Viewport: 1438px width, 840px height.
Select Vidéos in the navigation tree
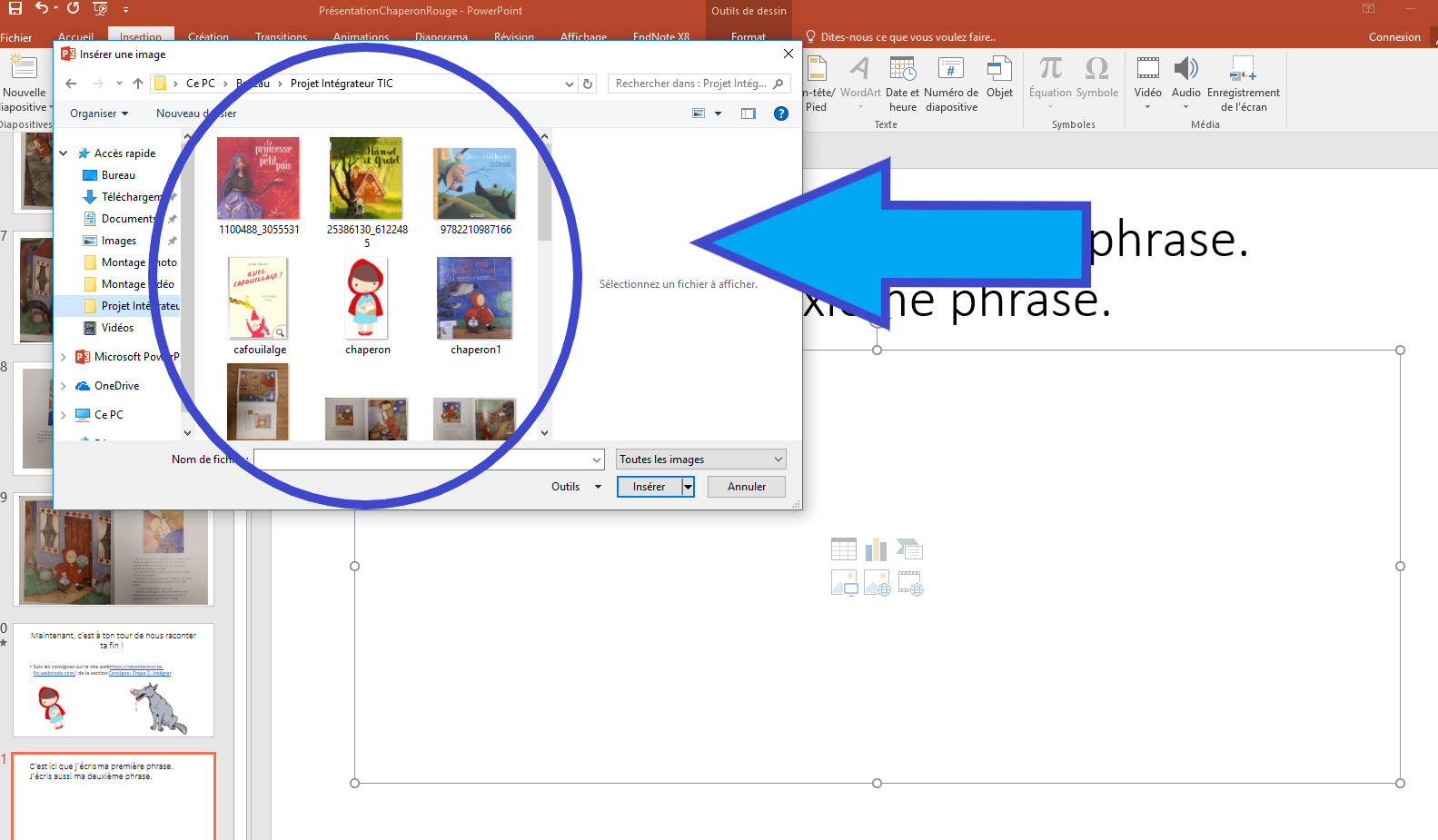pyautogui.click(x=117, y=328)
